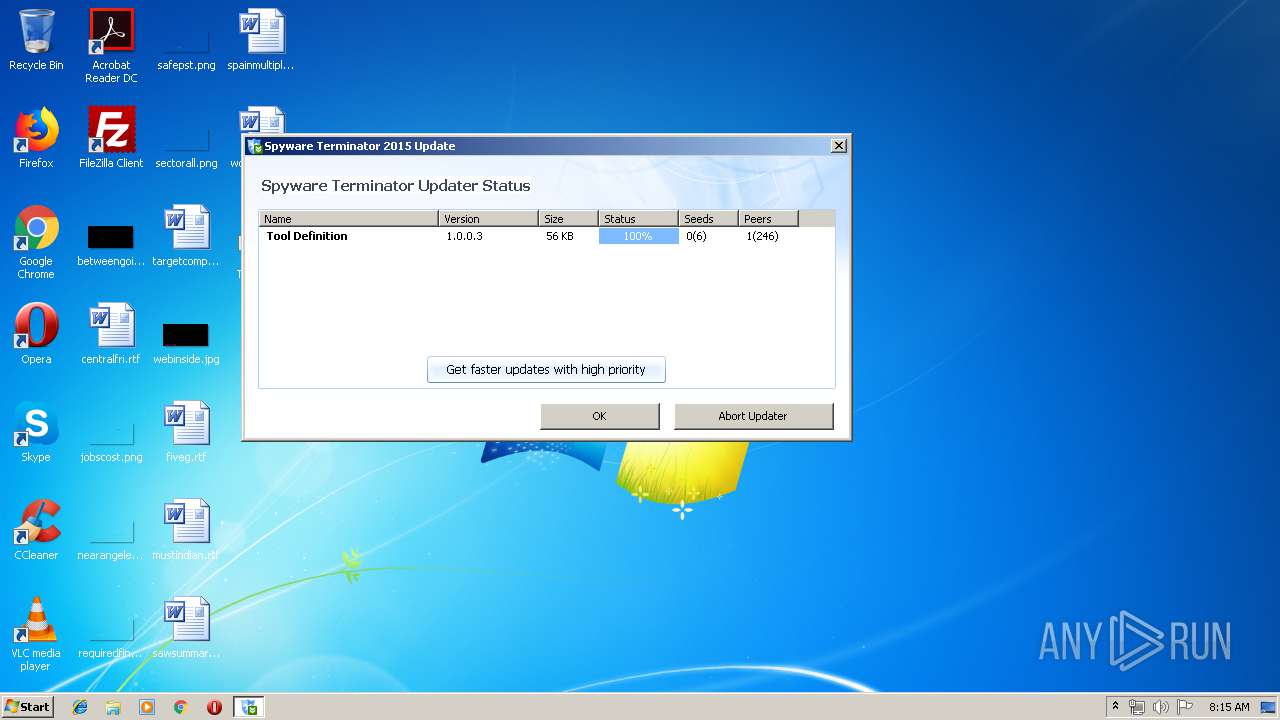Launch Firefox from the desktop
This screenshot has width=1280, height=720.
[36, 138]
